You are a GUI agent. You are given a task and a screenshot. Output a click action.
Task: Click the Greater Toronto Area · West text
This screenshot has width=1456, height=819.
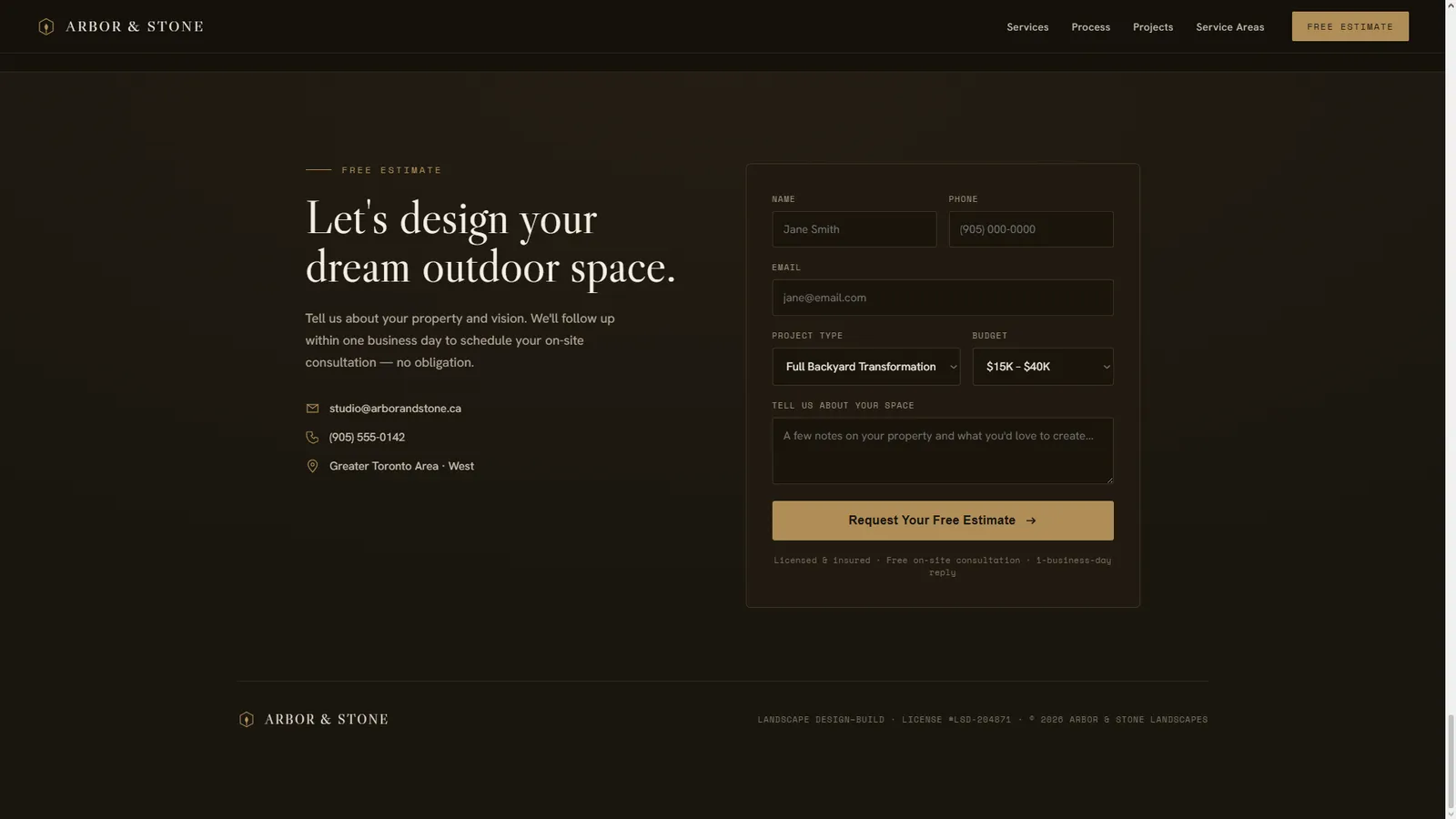pos(401,466)
